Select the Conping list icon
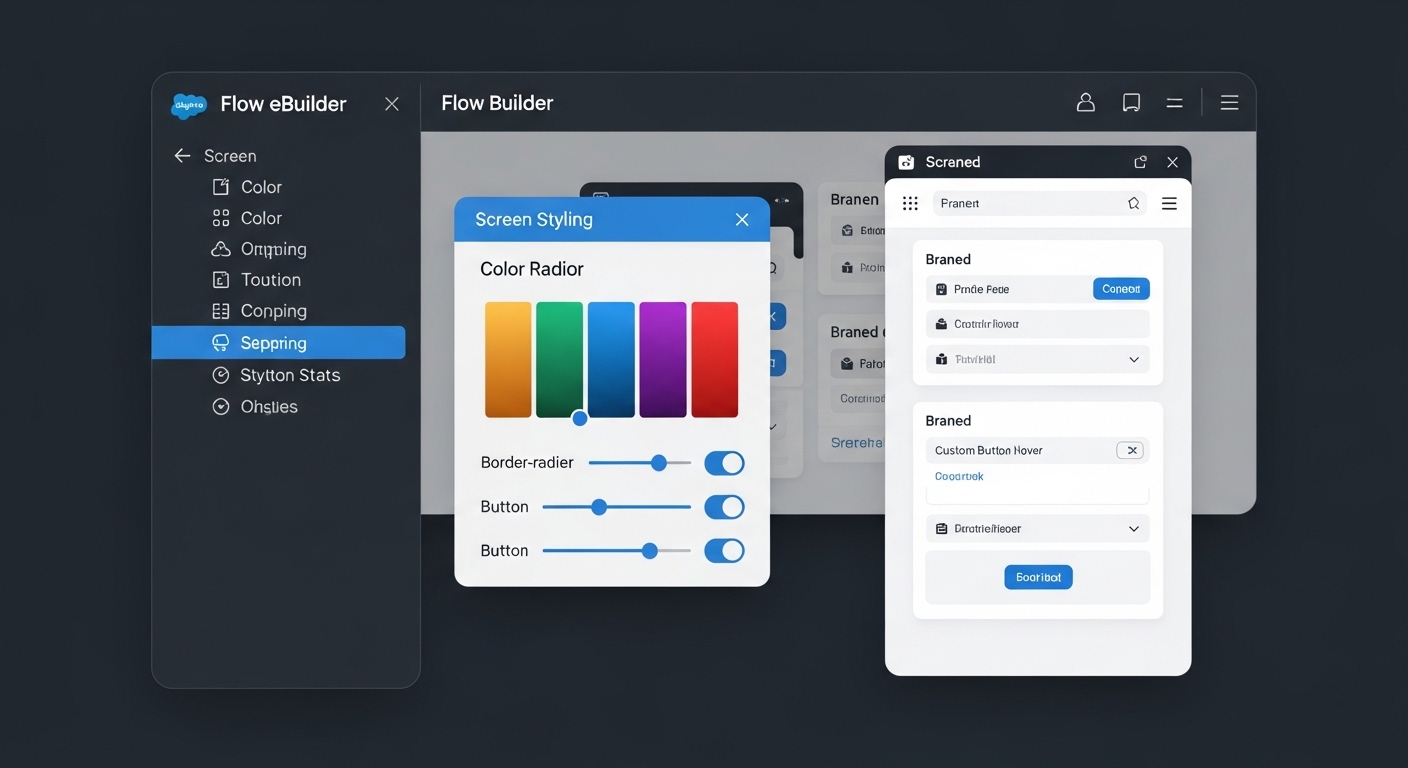The width and height of the screenshot is (1408, 768). point(220,311)
